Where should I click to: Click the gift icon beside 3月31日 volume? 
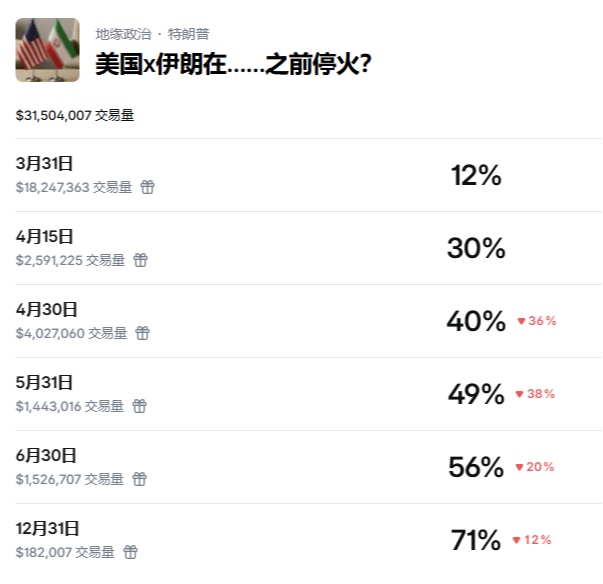(148, 187)
